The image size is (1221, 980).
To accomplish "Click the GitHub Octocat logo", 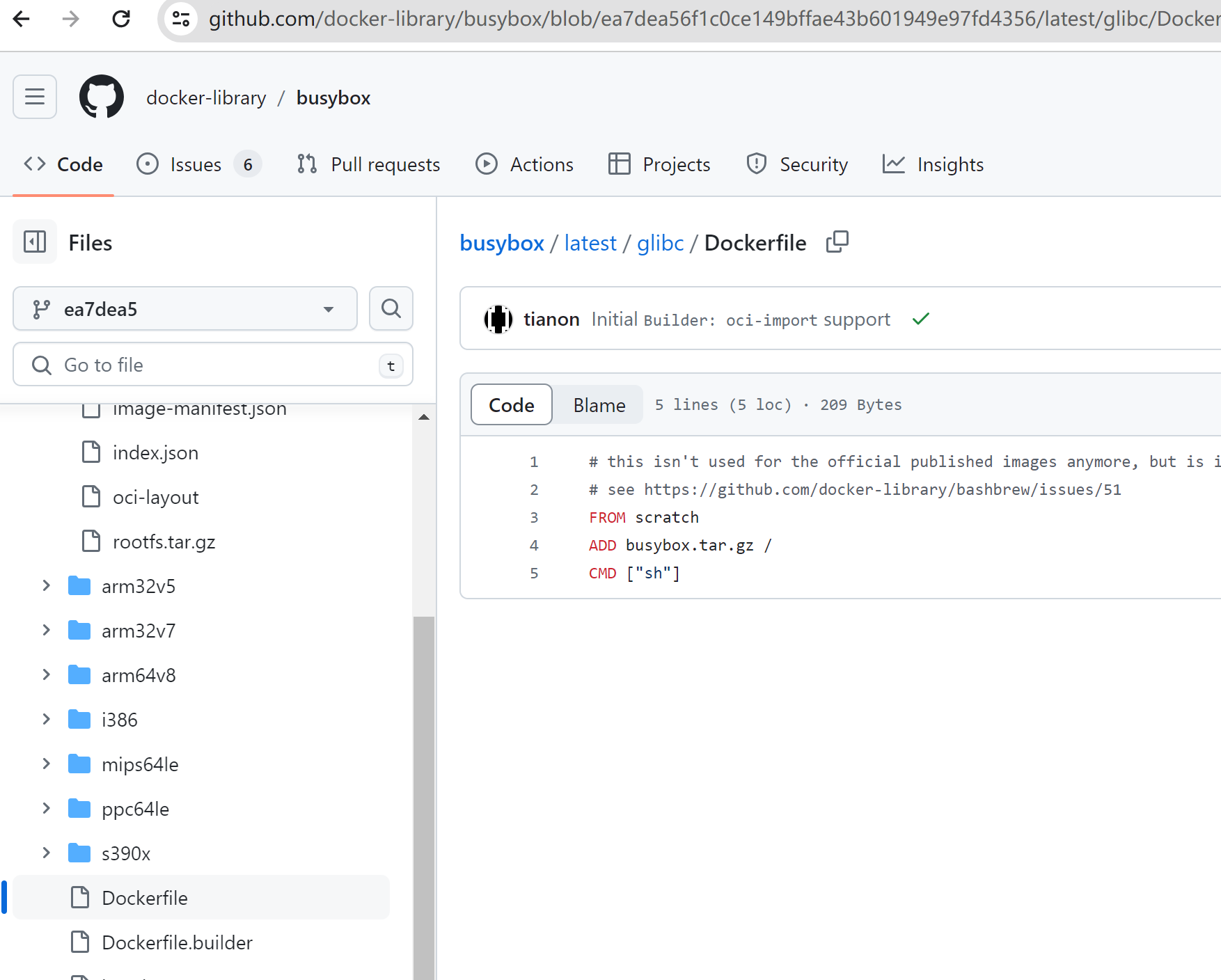I will click(x=102, y=97).
